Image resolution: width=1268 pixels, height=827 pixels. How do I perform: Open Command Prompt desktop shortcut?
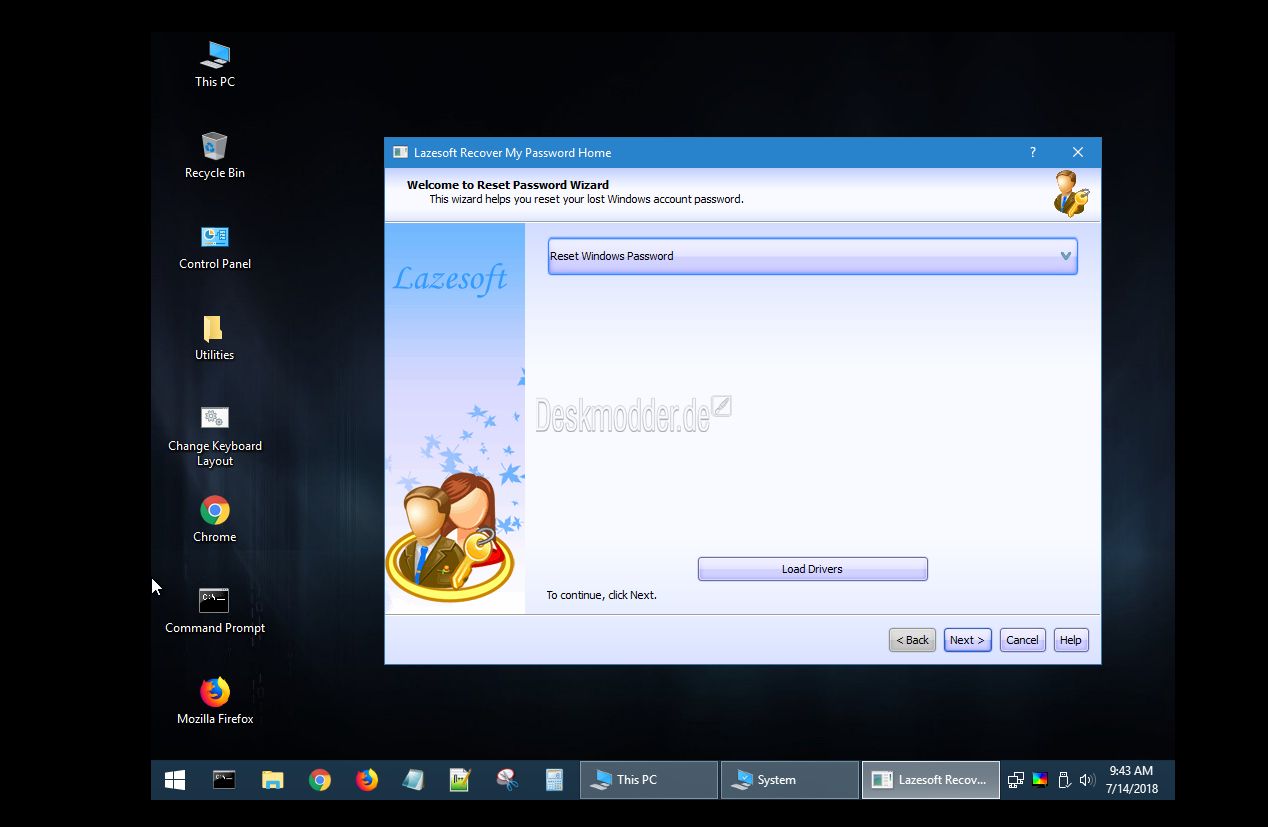pos(215,611)
